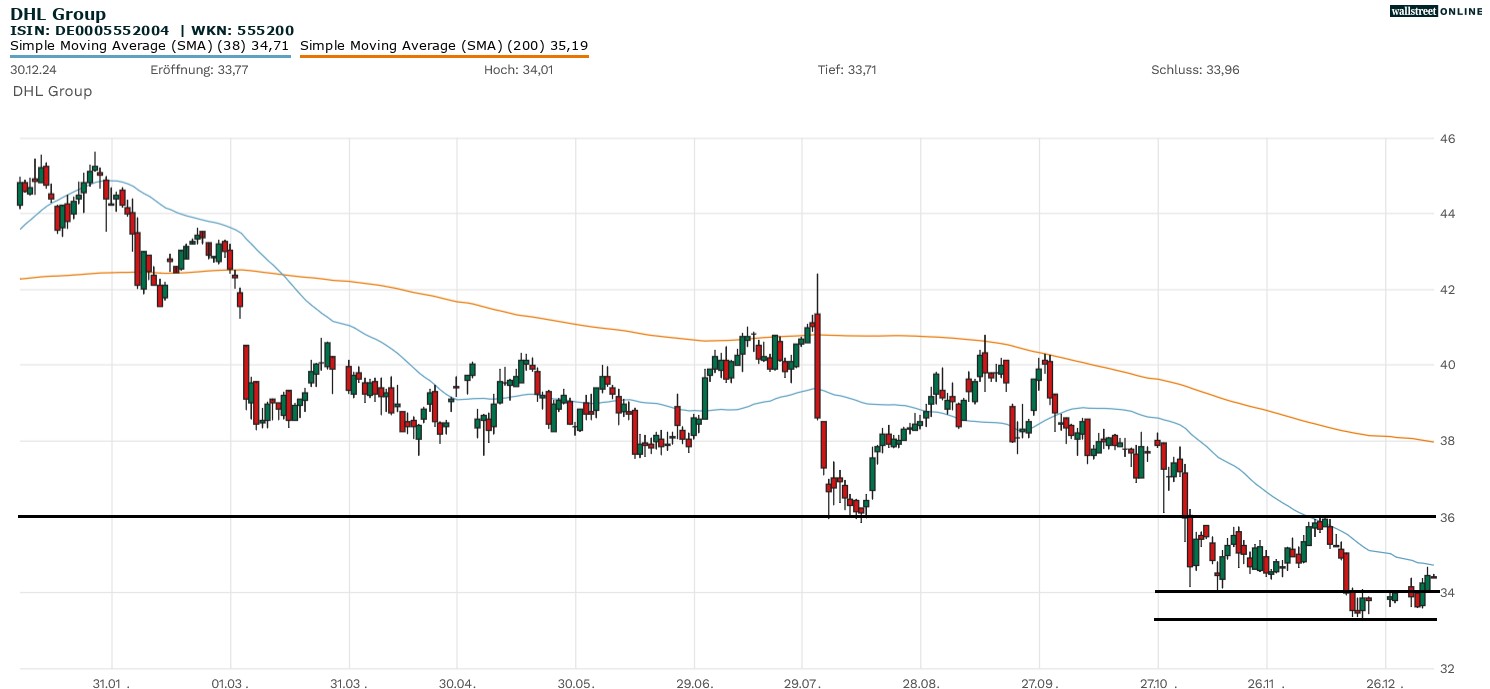Click the Hoch 34,01 value
1490x689 pixels.
[518, 70]
